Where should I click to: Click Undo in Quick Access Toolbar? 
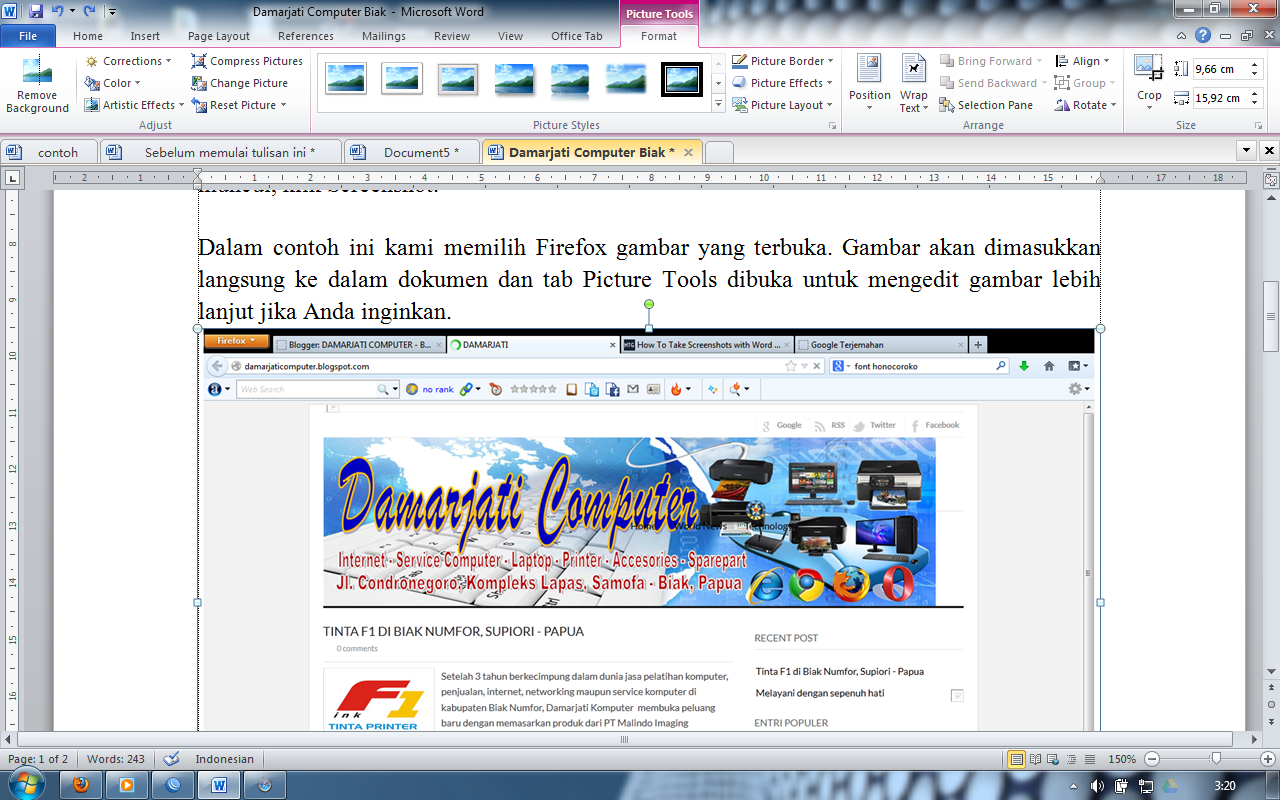tap(57, 12)
